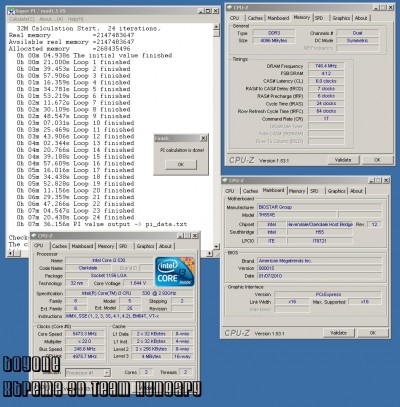Click the Bus Speed 248.8 MHz value
The height and width of the screenshot is (407, 400).
[85, 349]
